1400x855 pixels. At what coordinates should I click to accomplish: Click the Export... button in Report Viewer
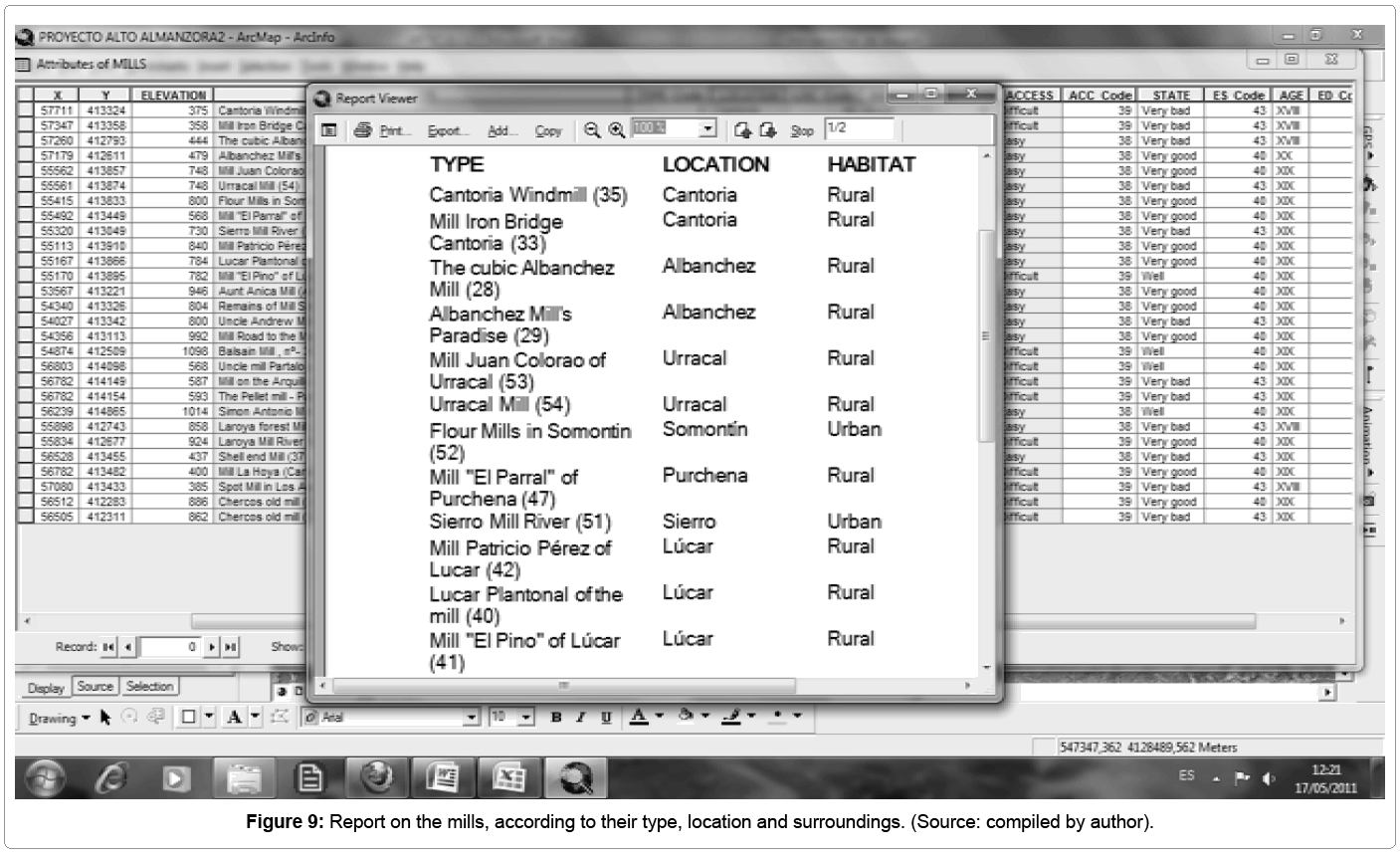pyautogui.click(x=448, y=131)
